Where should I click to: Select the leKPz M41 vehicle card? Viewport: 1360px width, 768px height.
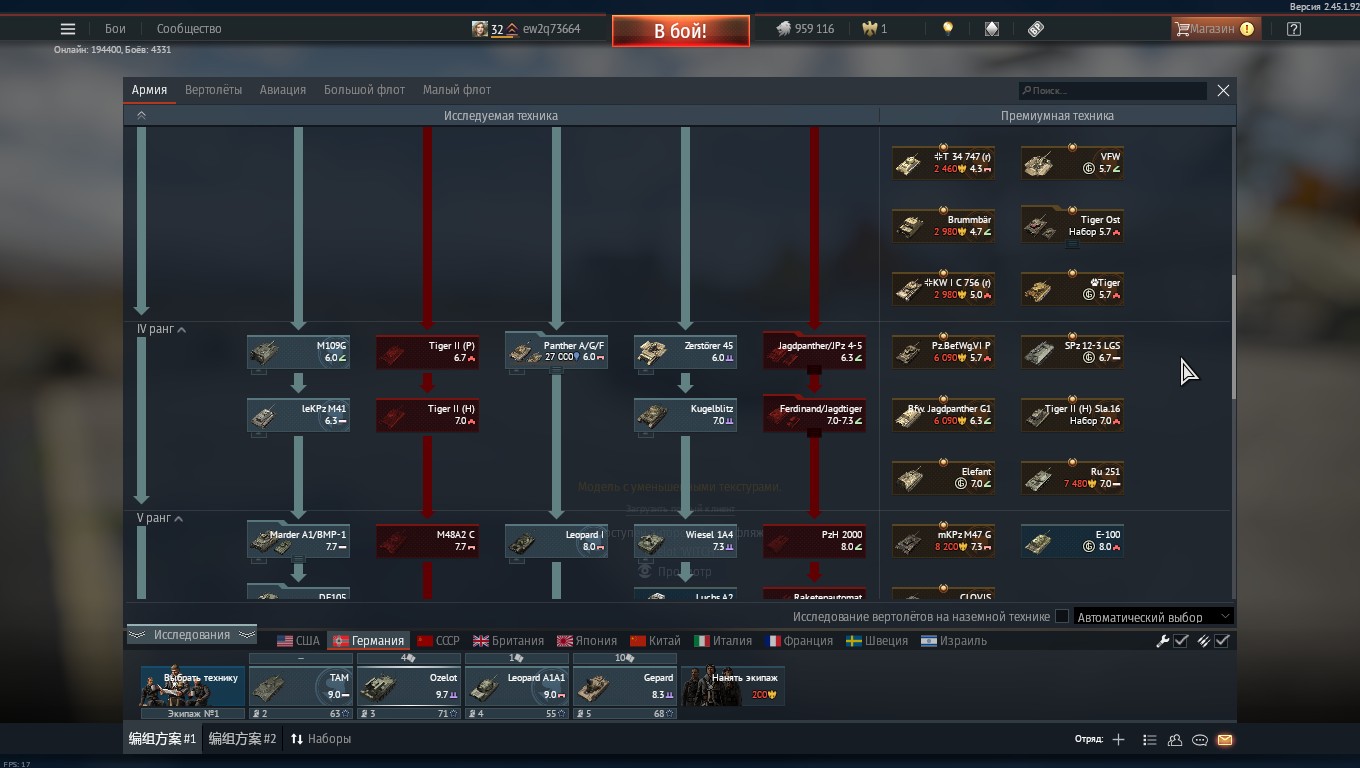click(x=298, y=415)
